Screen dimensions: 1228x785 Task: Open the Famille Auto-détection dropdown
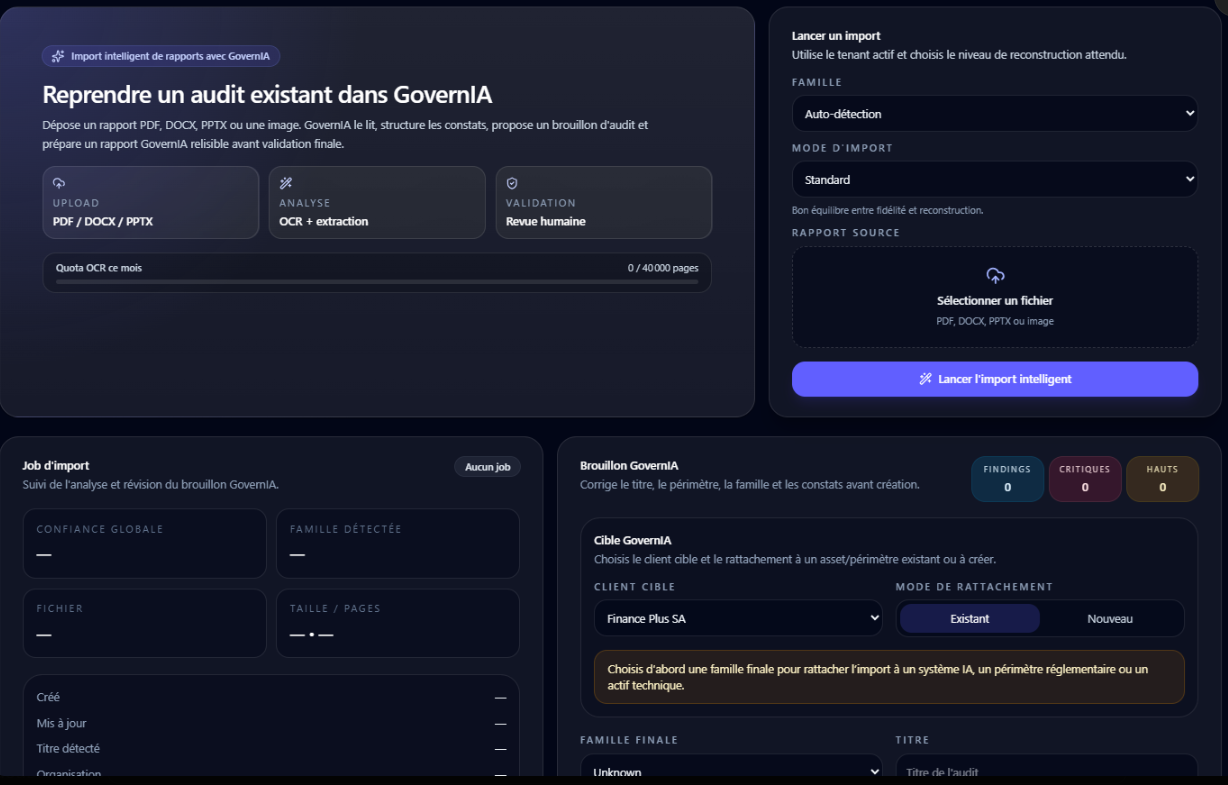995,114
